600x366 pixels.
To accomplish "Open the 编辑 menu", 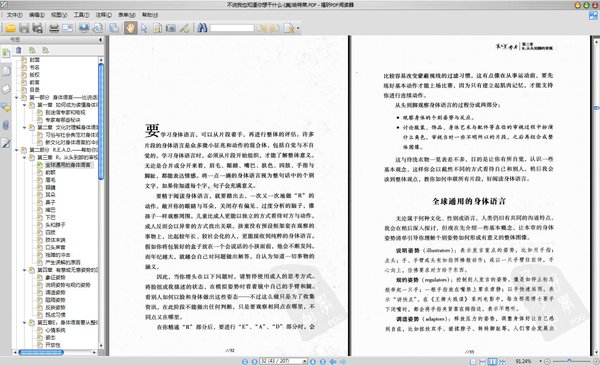I will pyautogui.click(x=37, y=15).
